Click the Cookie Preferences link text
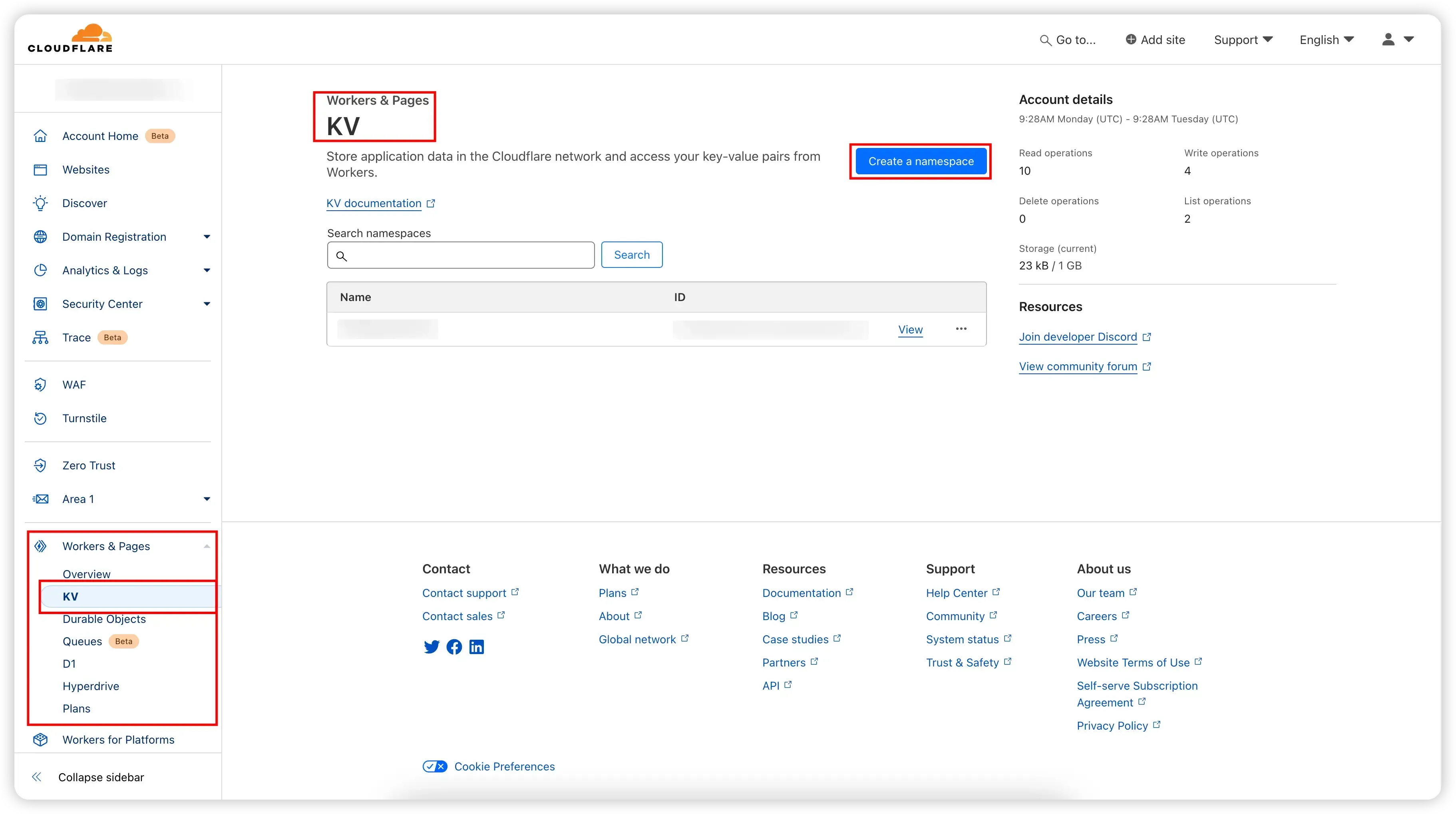 click(504, 766)
